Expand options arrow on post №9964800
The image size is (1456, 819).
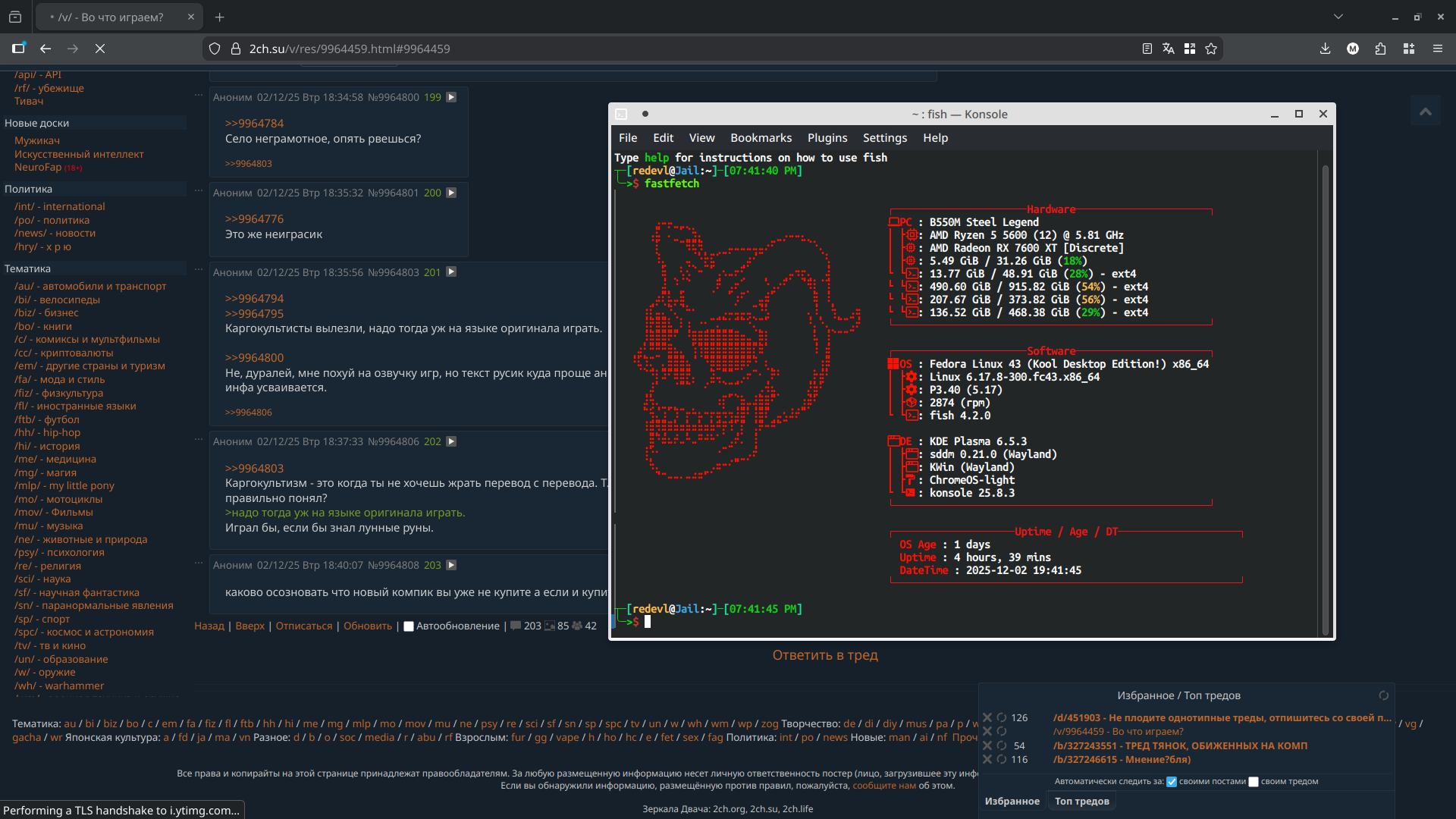[x=451, y=97]
